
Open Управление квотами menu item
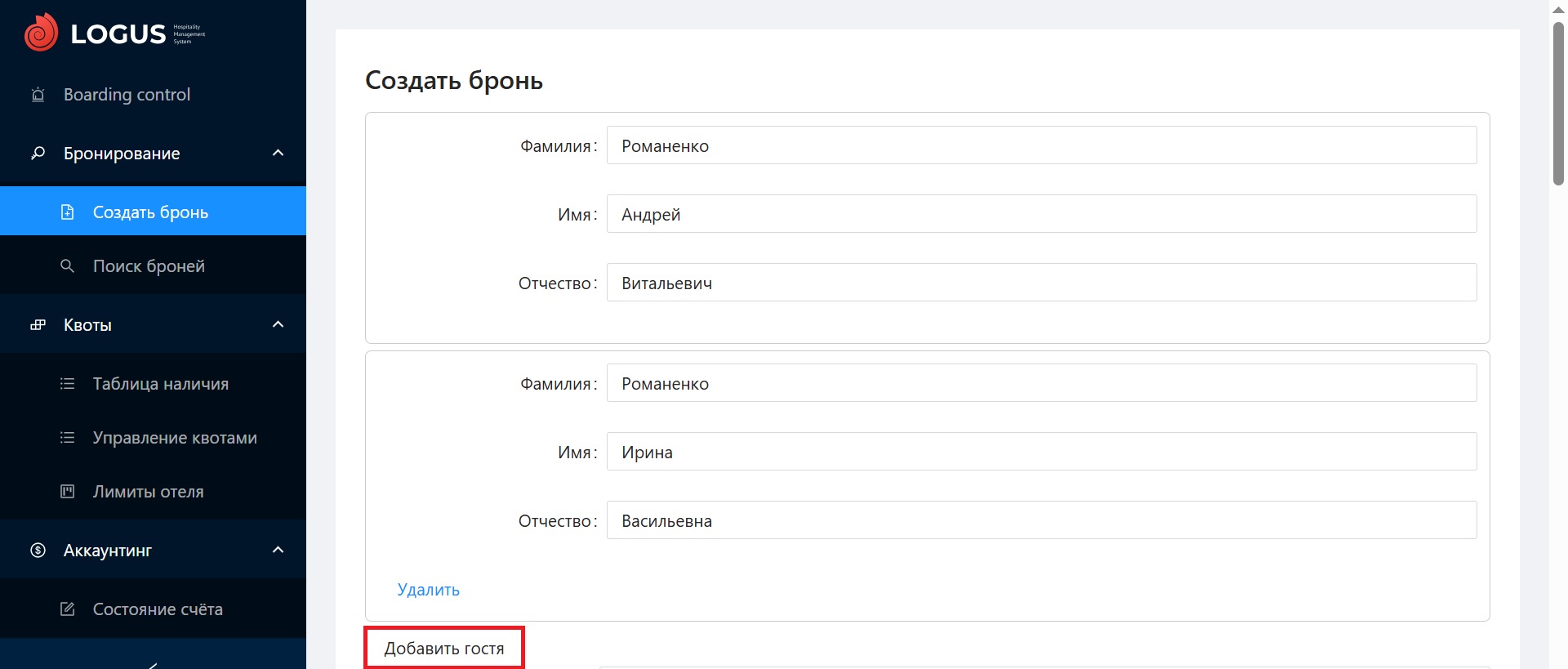point(174,438)
